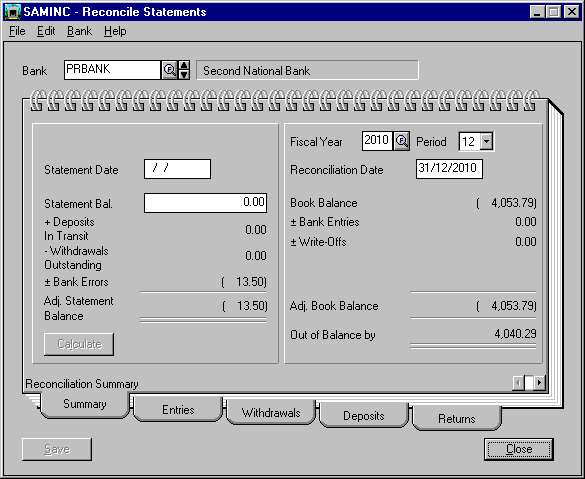The image size is (585, 479).
Task: Open the Bank code finder icon
Action: click(169, 70)
